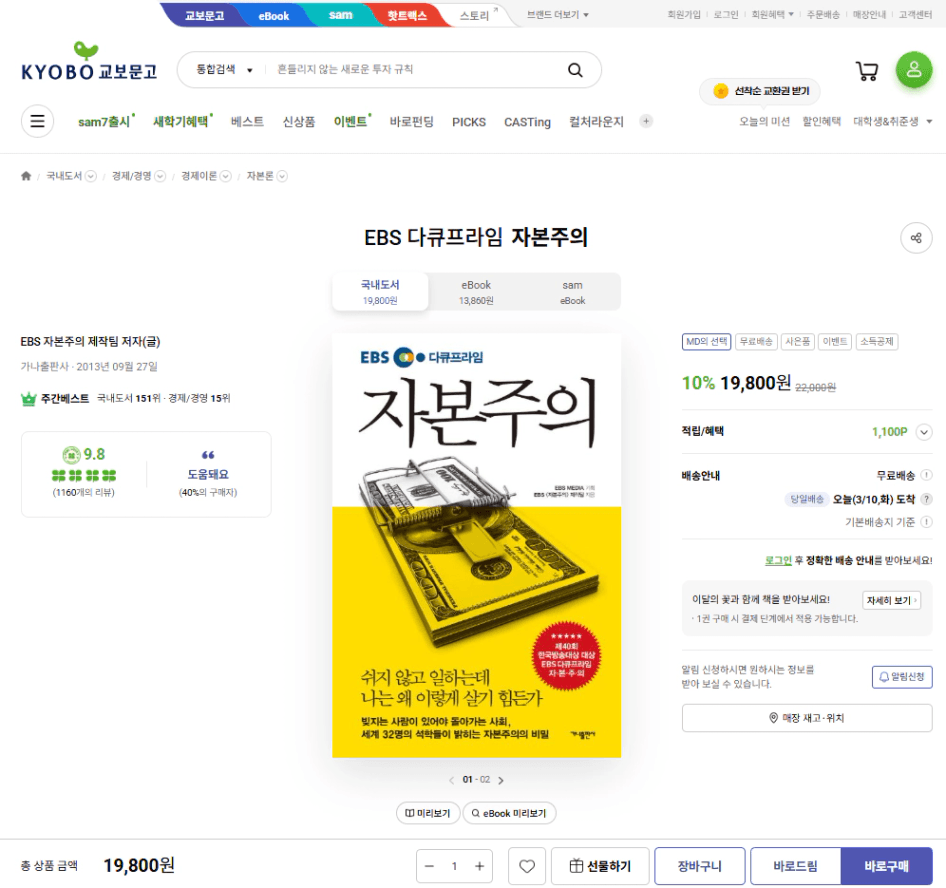This screenshot has height=888, width=946.
Task: Click the green user profile icon
Action: [914, 69]
